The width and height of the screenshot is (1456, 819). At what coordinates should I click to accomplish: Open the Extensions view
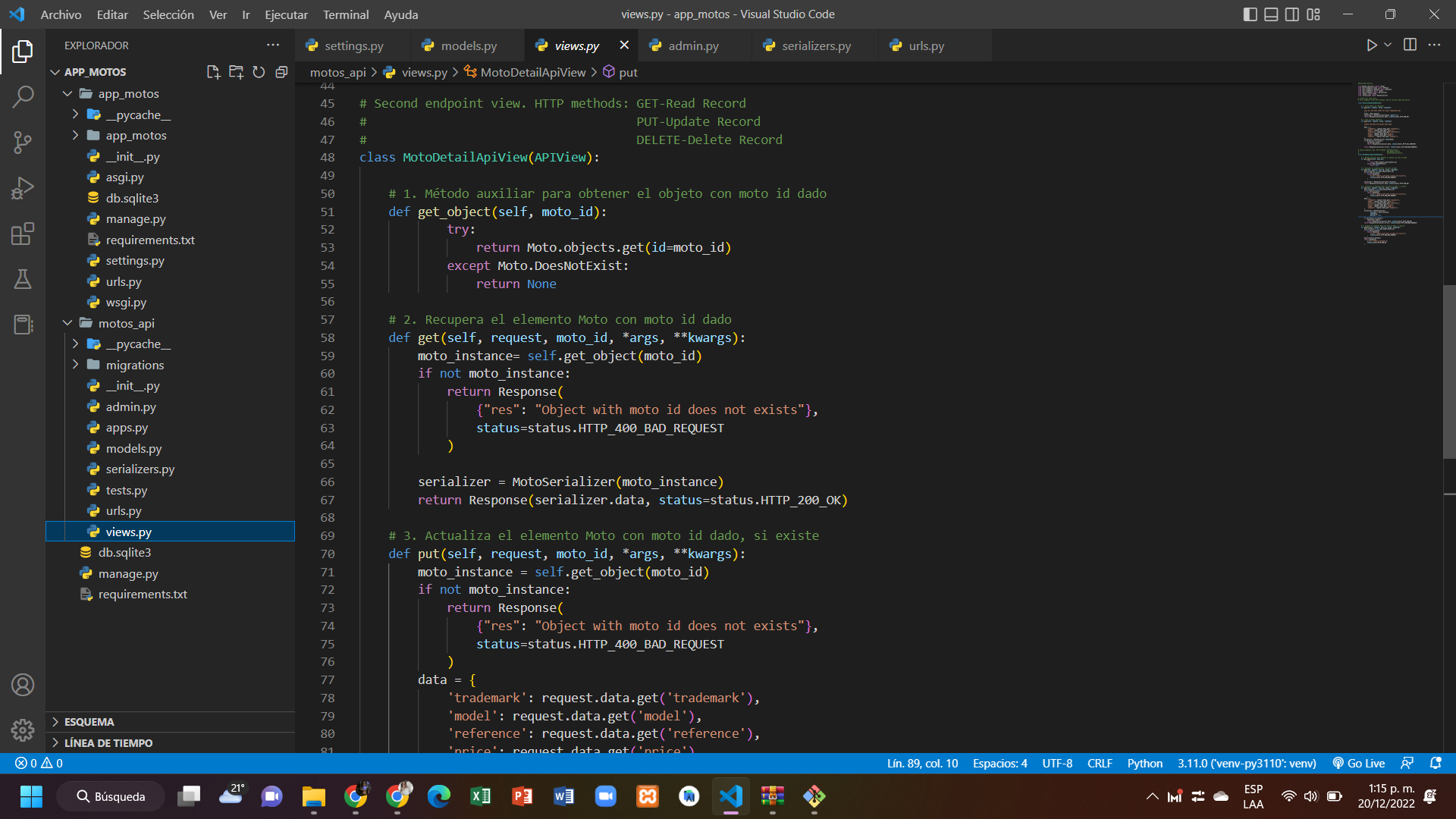[x=23, y=234]
